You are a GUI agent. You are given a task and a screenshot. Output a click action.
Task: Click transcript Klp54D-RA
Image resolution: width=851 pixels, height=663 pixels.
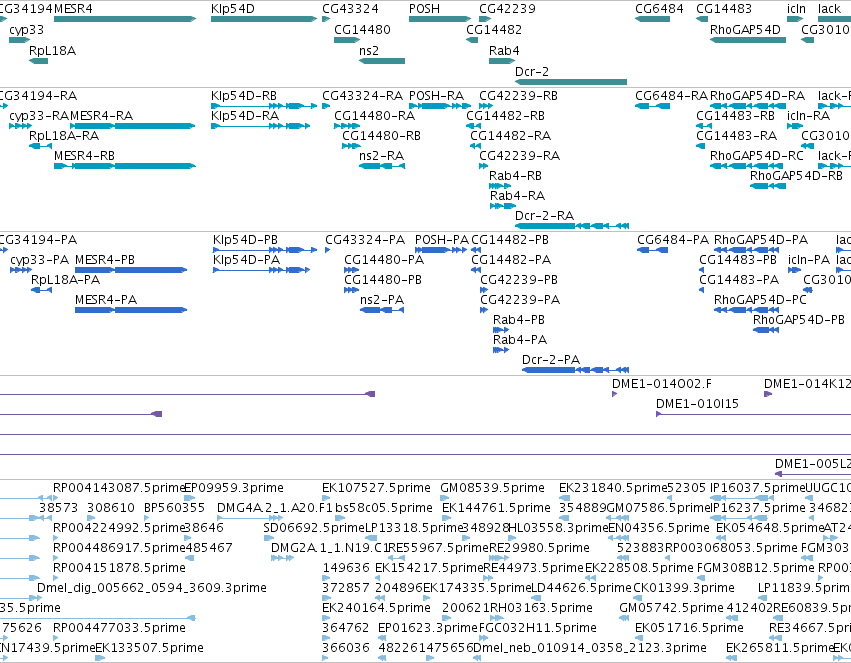(245, 116)
